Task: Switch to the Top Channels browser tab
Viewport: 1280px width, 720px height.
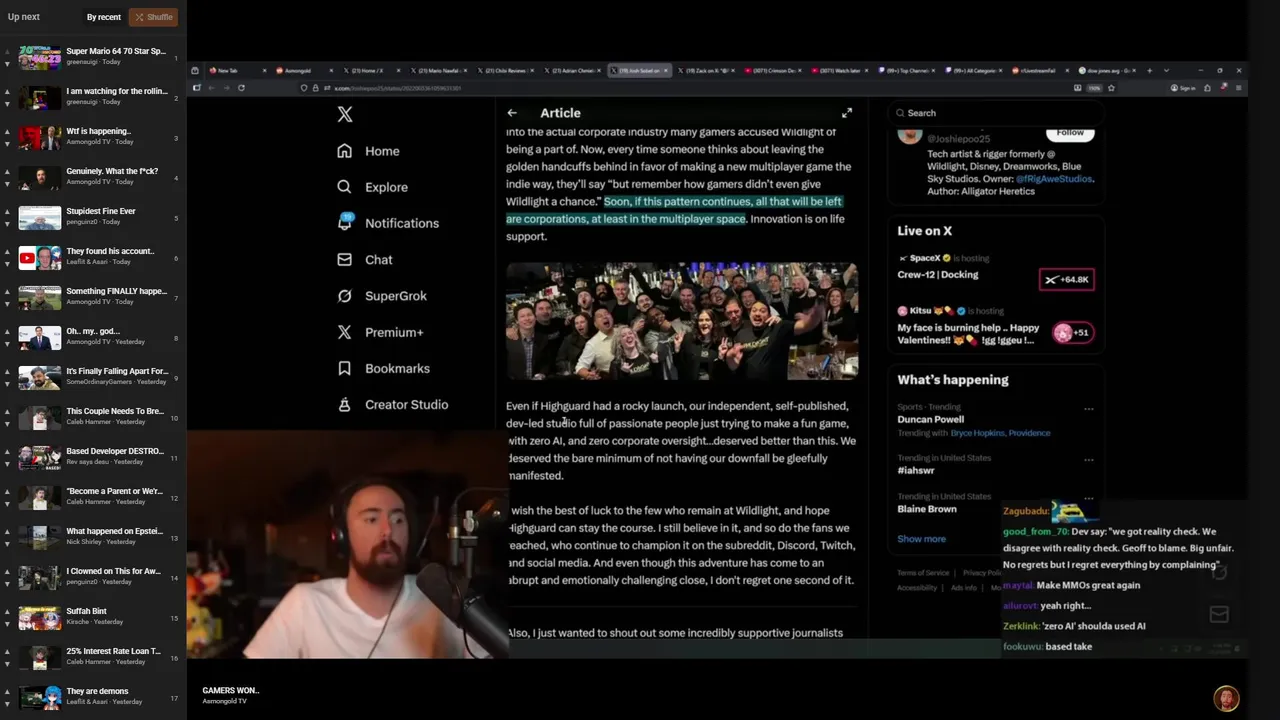Action: [x=909, y=71]
